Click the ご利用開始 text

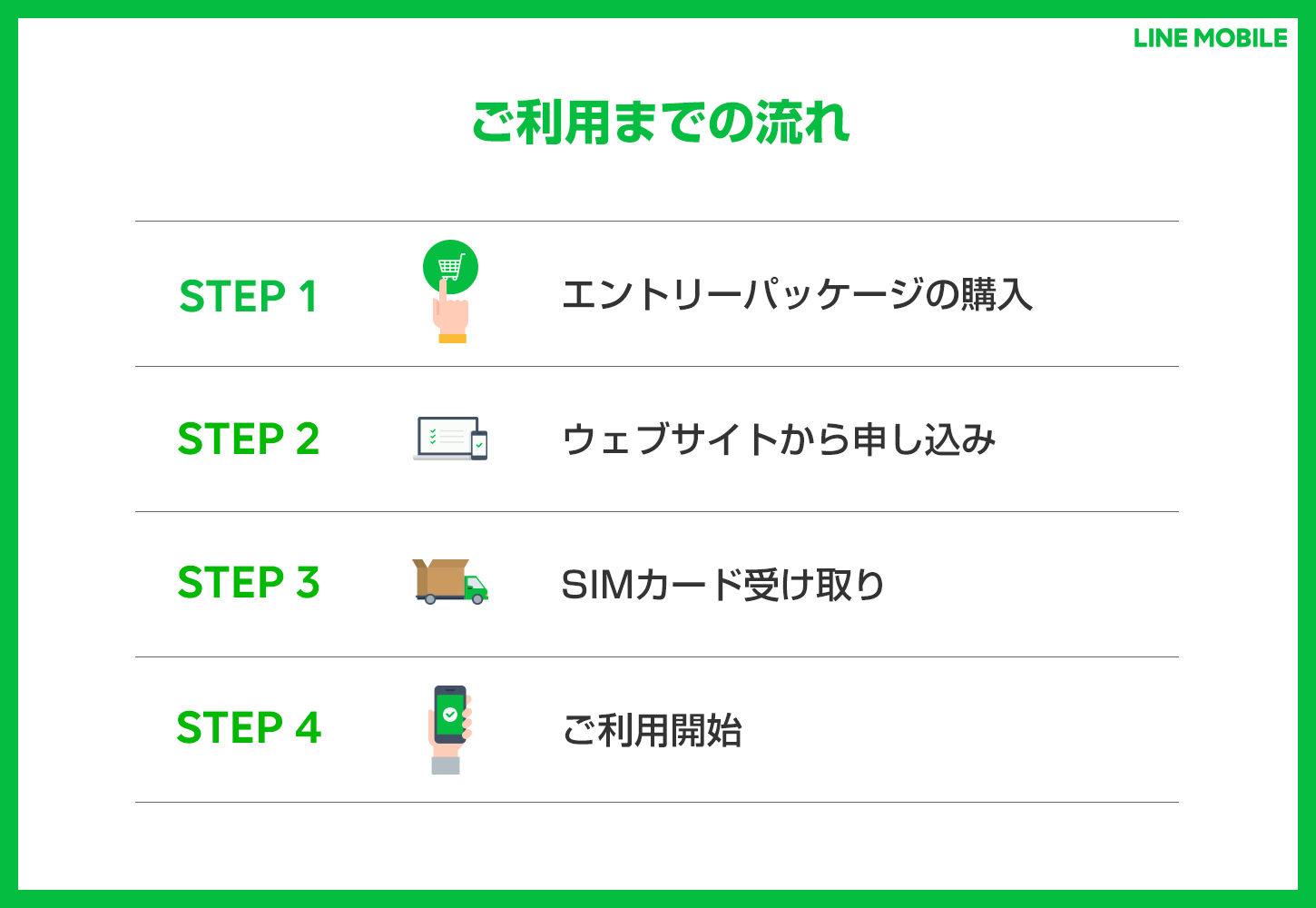[652, 730]
